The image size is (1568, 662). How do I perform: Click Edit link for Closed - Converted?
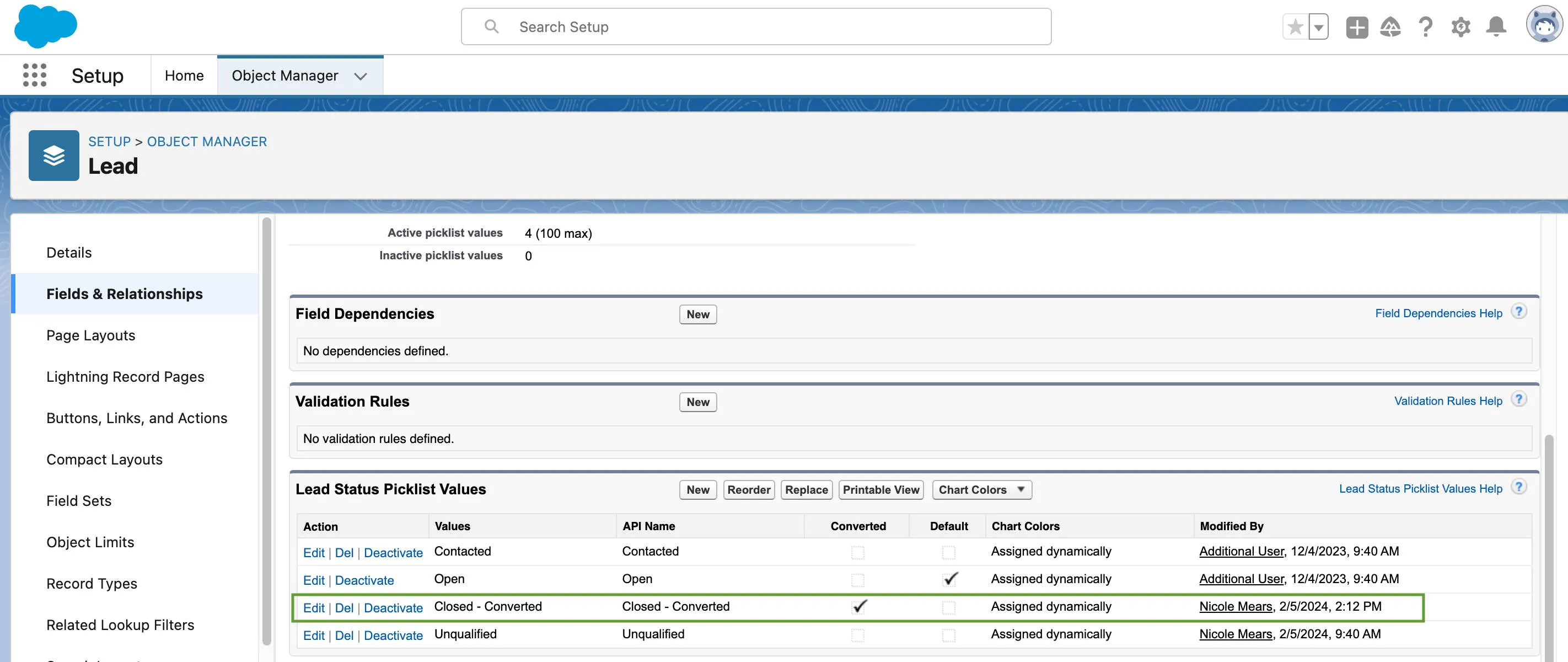point(314,607)
